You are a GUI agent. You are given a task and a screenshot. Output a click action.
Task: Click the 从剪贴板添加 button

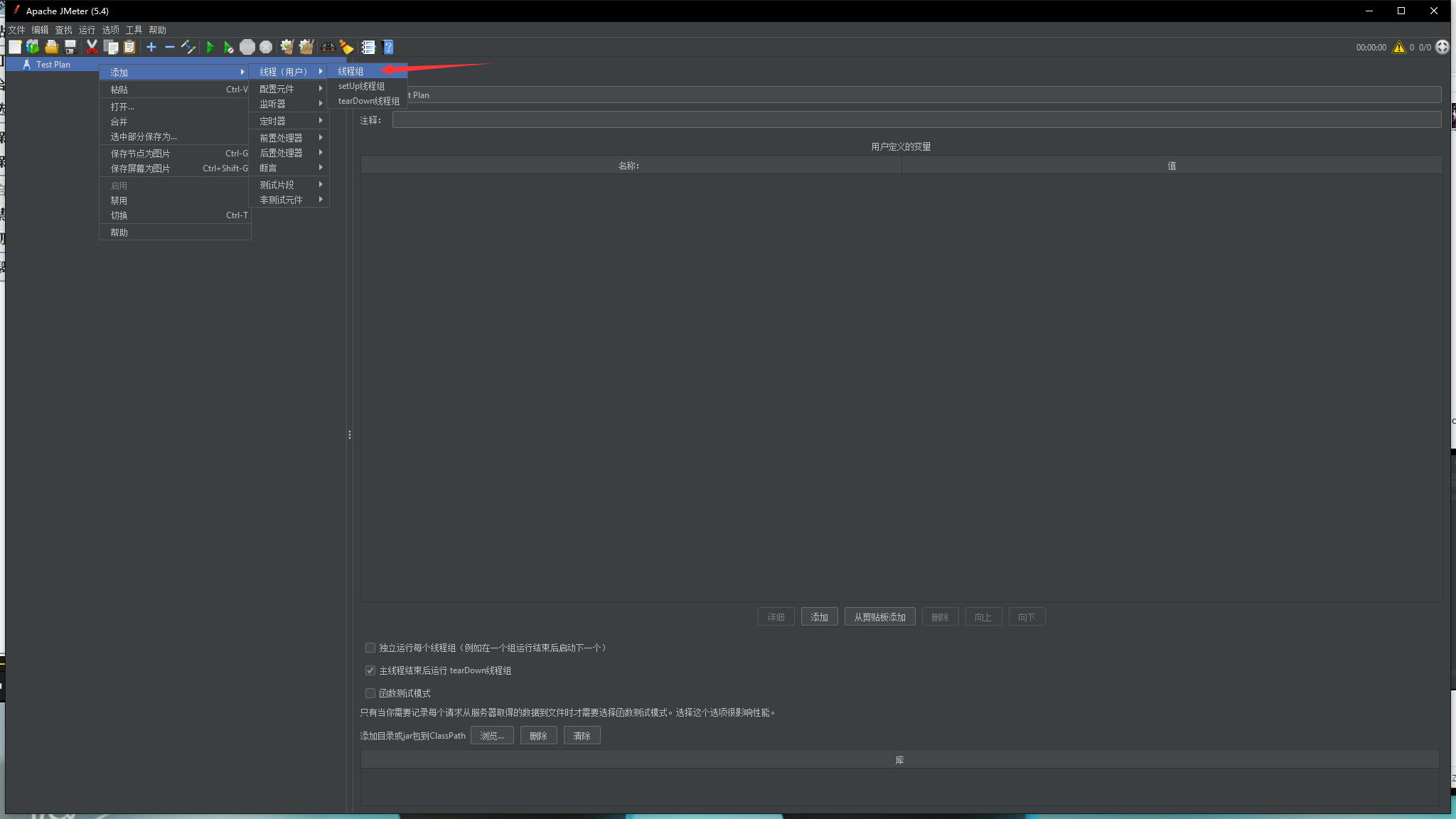[879, 617]
